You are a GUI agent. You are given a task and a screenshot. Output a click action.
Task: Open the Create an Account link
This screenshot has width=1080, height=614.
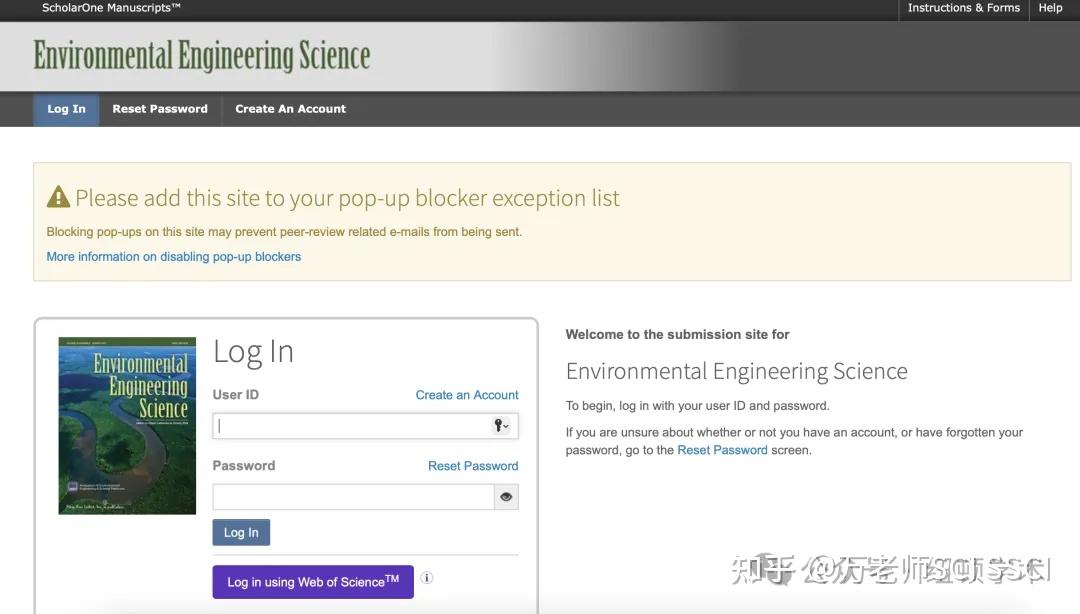point(466,394)
